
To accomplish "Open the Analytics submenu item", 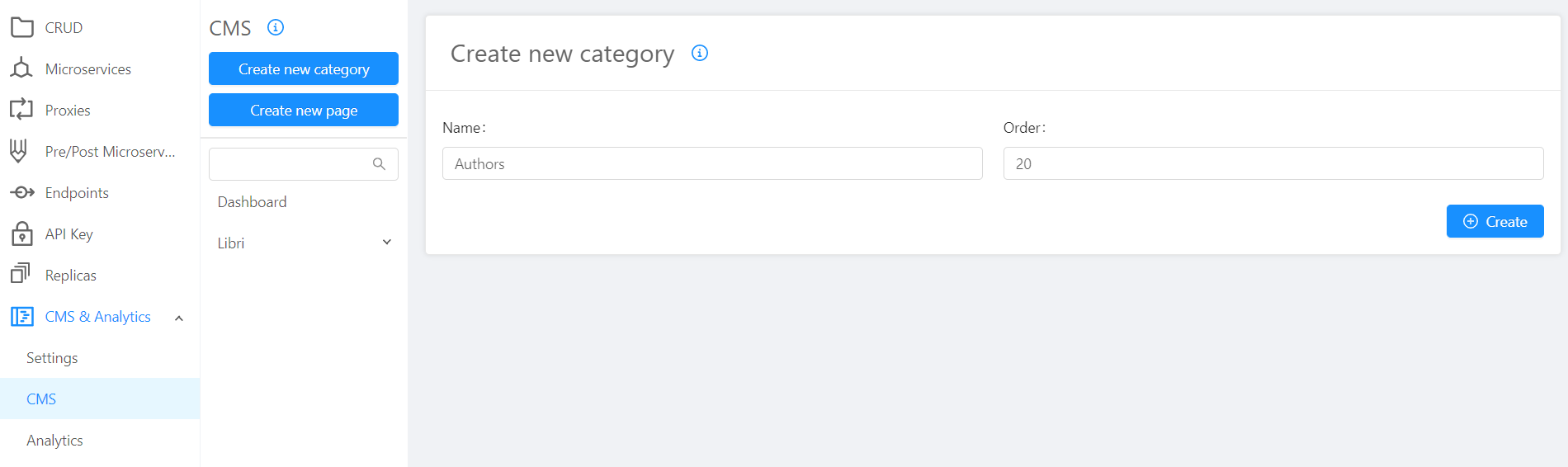I will 54,440.
